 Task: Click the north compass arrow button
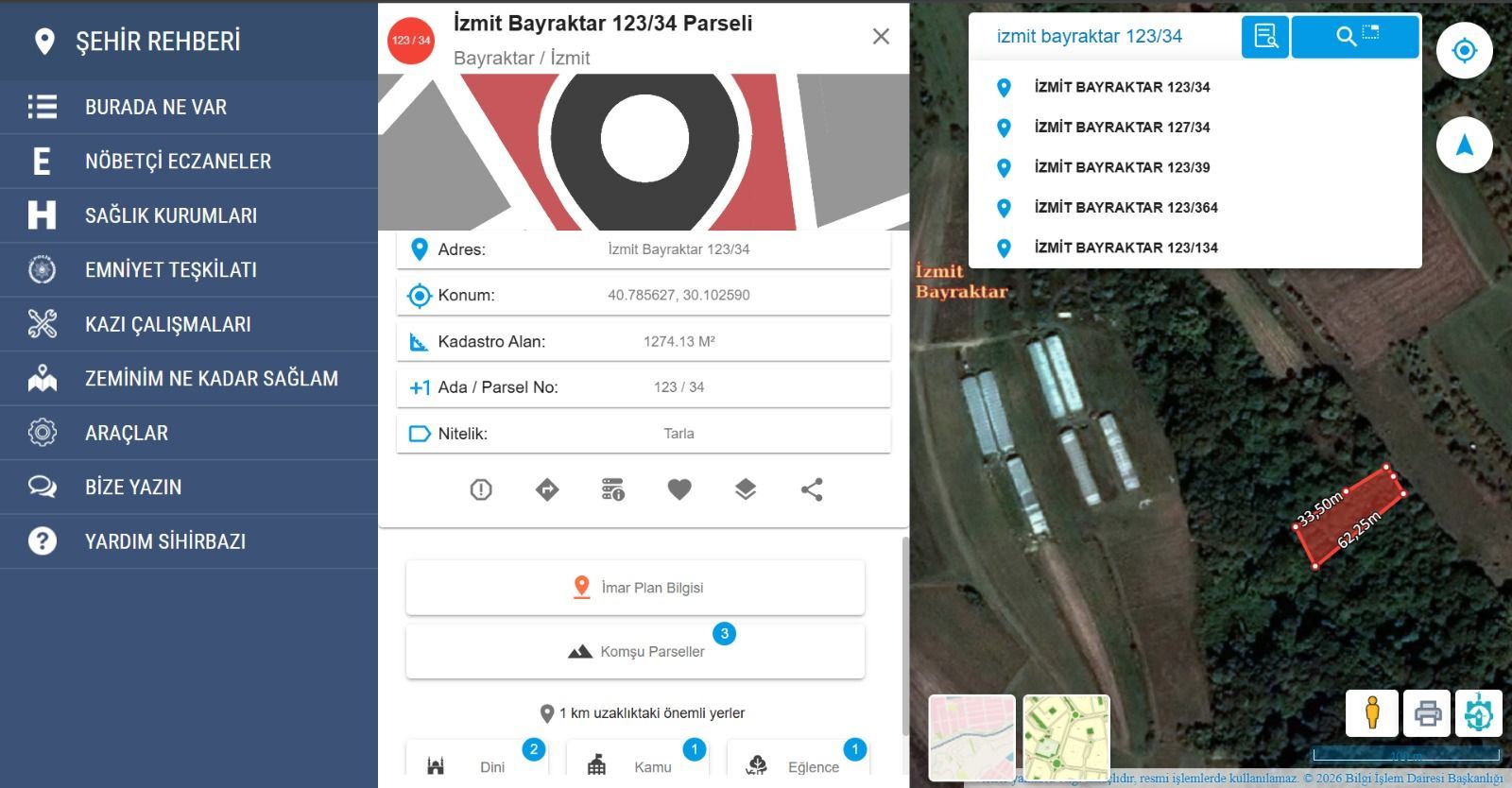(x=1464, y=146)
